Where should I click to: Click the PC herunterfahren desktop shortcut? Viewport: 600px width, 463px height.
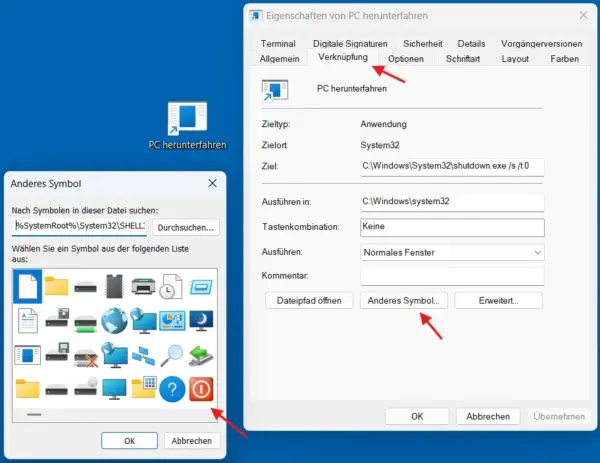tap(188, 126)
